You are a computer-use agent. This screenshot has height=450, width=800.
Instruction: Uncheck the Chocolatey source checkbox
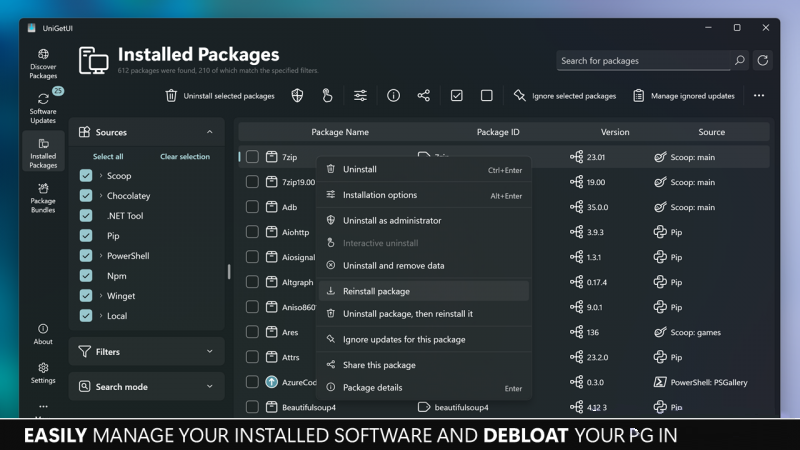point(86,196)
